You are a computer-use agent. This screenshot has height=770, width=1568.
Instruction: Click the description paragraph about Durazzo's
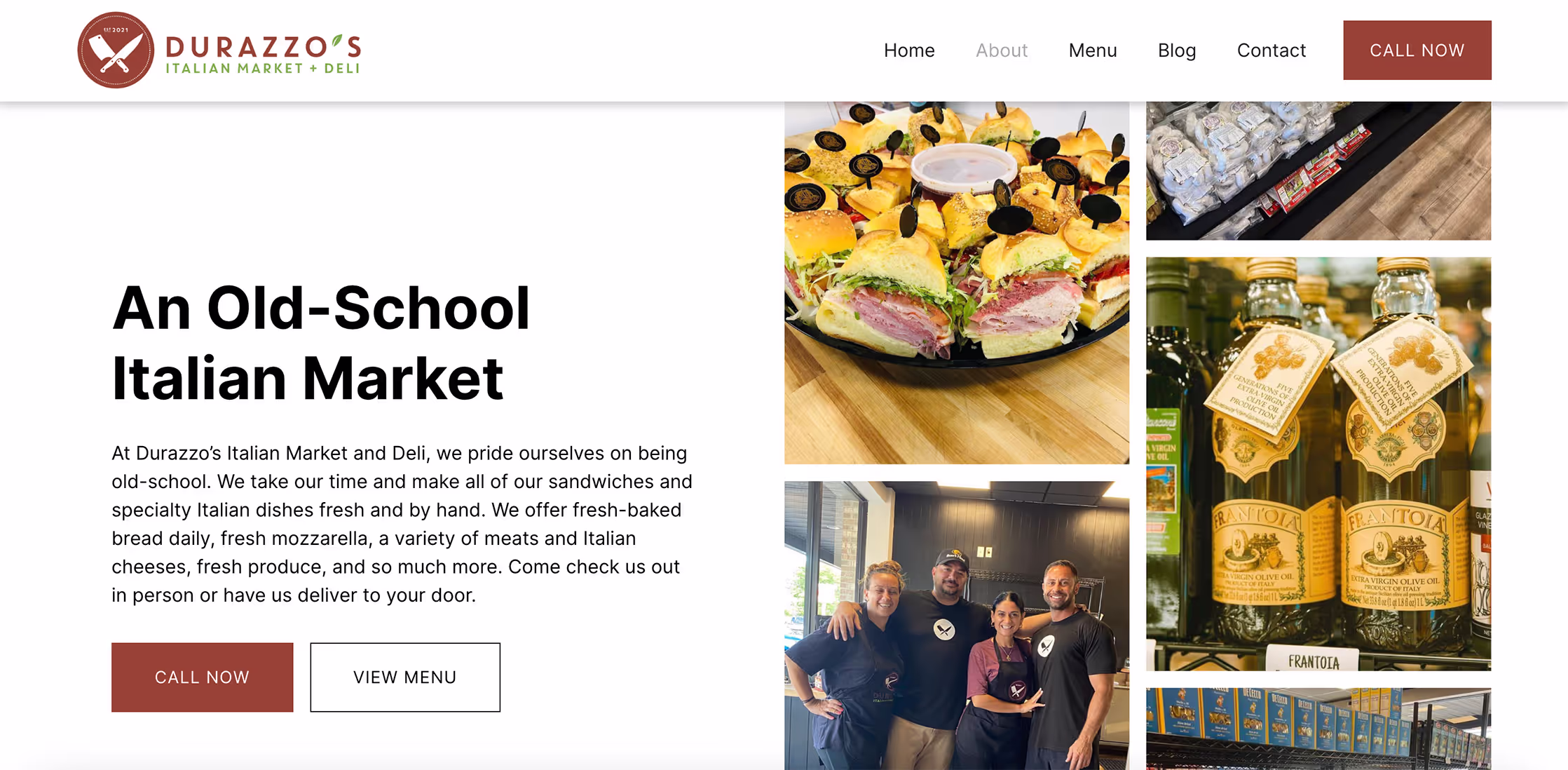click(x=402, y=524)
